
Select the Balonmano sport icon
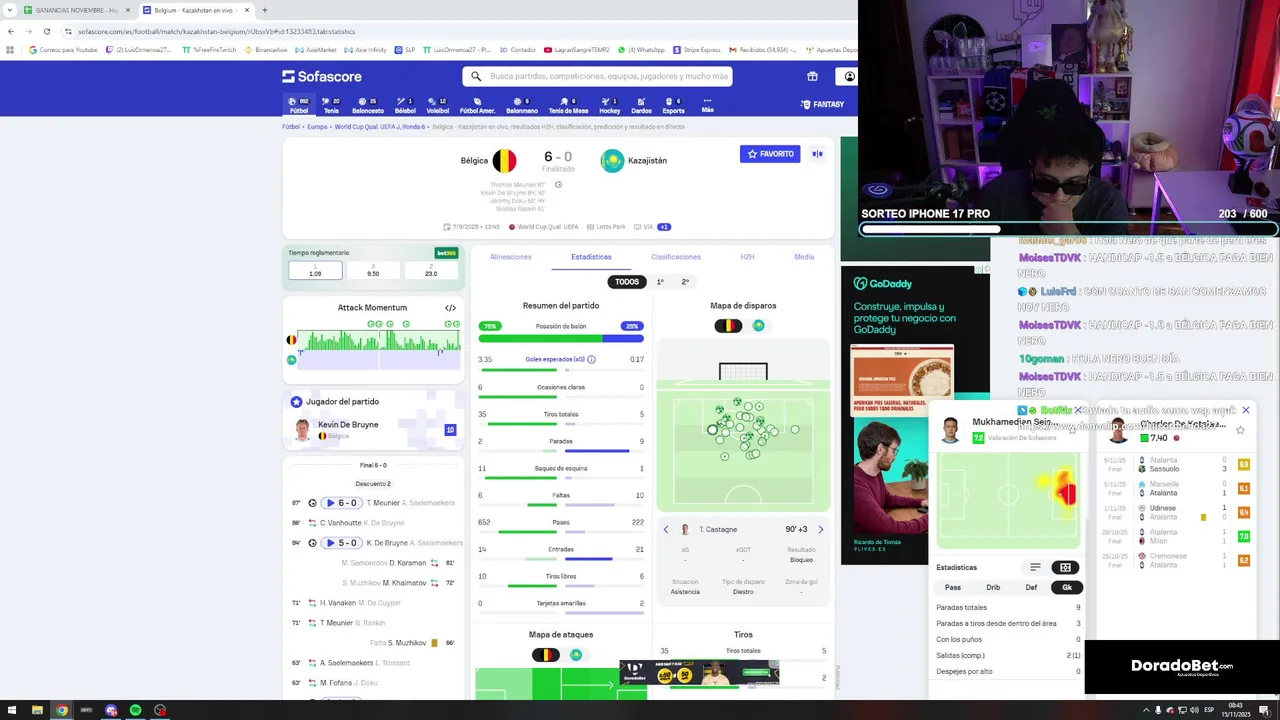point(522,105)
